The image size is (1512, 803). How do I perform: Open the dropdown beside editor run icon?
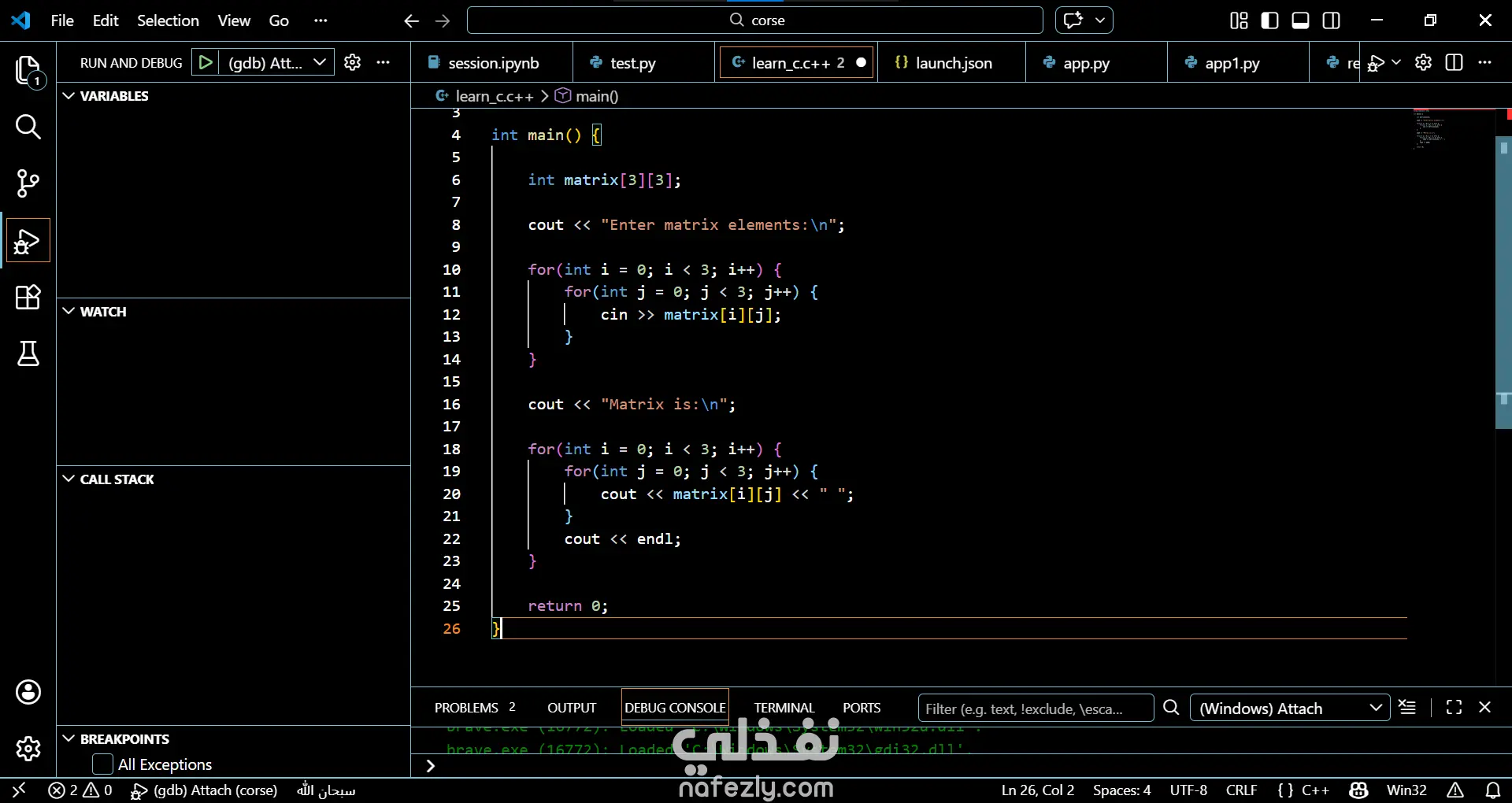click(1396, 62)
